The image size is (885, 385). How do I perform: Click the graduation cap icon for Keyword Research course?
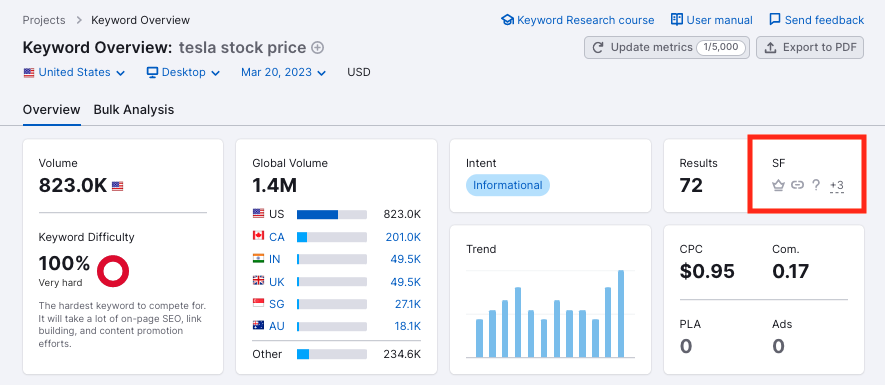tap(507, 20)
